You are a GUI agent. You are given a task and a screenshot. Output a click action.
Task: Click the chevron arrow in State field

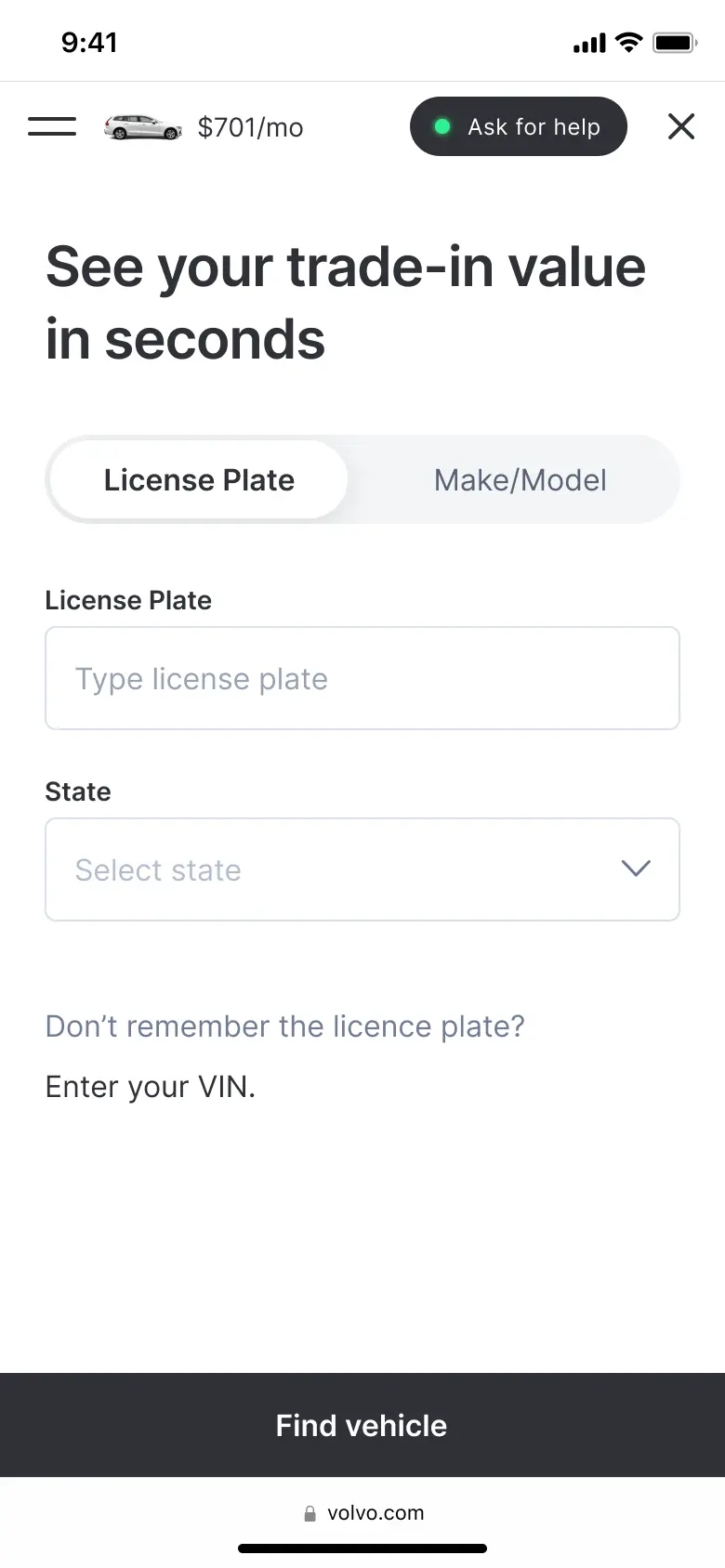[x=636, y=869]
